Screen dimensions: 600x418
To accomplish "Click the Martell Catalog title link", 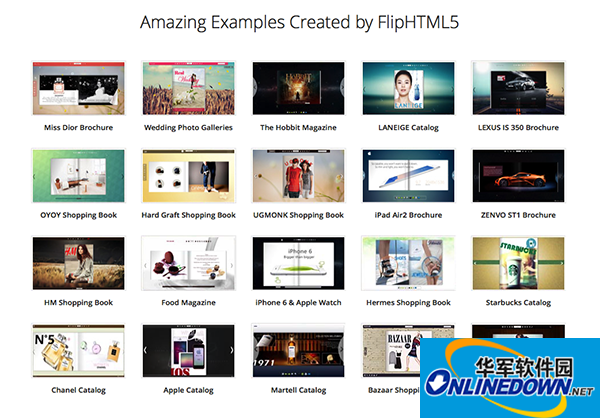I will click(x=298, y=390).
